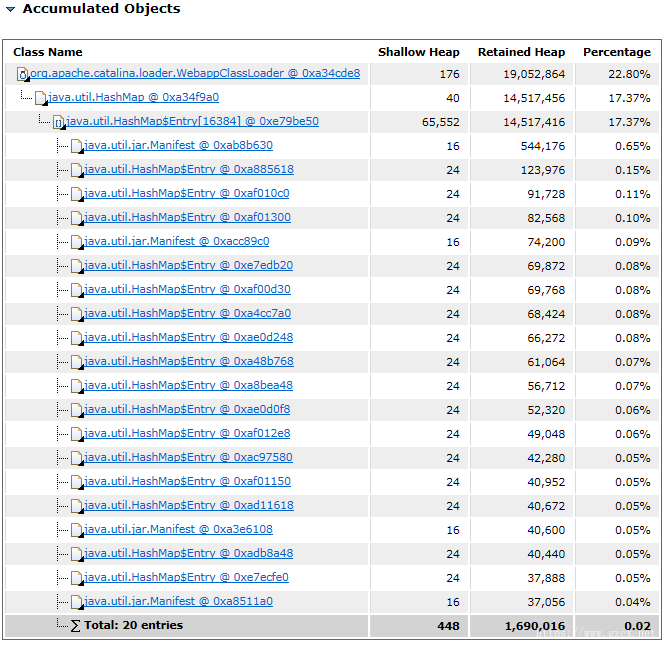This screenshot has height=649, width=667.
Task: Click the WebappClassLoader class icon
Action: (x=23, y=74)
